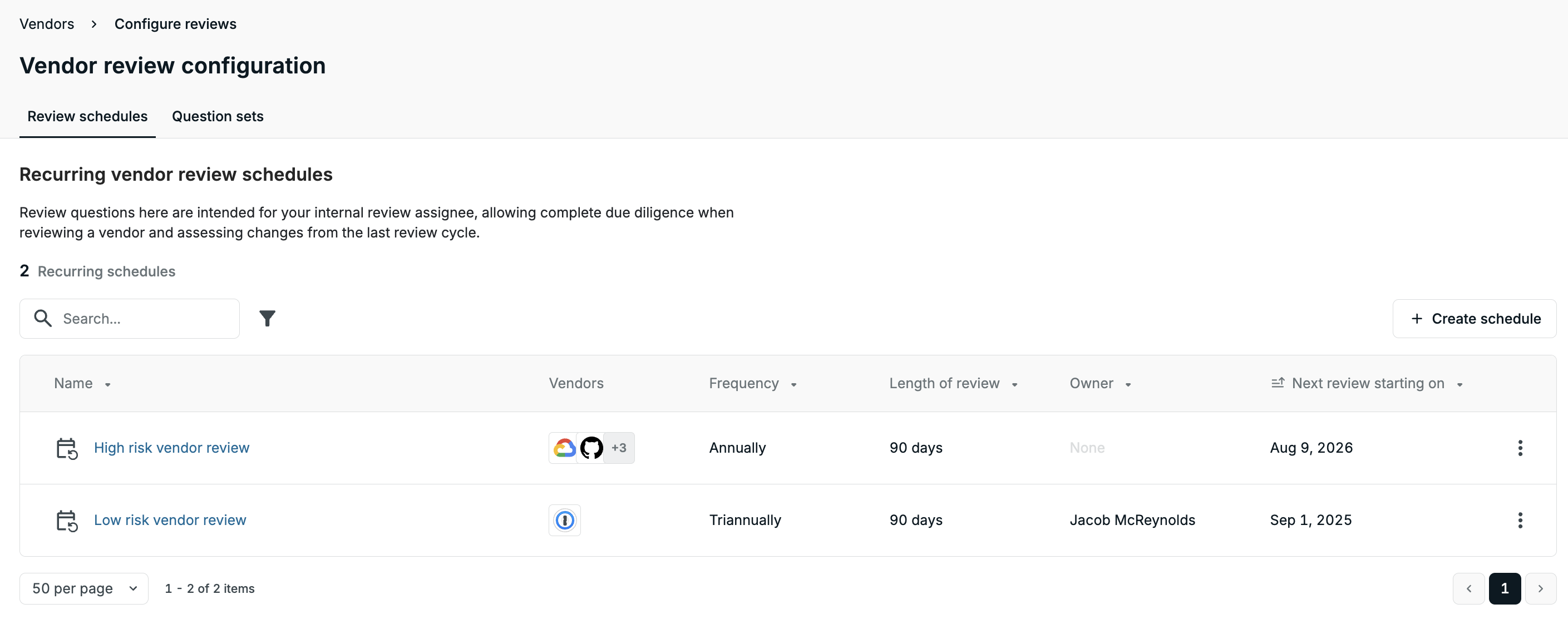
Task: Go to the previous page arrow
Action: (1468, 589)
